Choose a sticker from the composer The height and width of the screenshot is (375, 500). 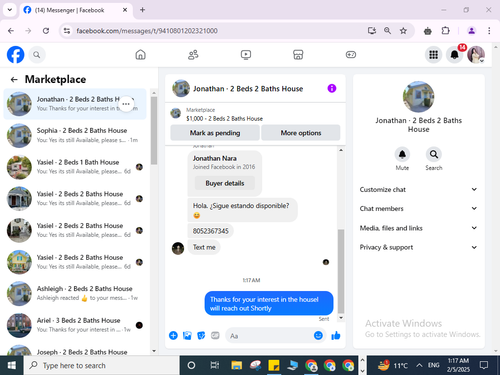201,335
